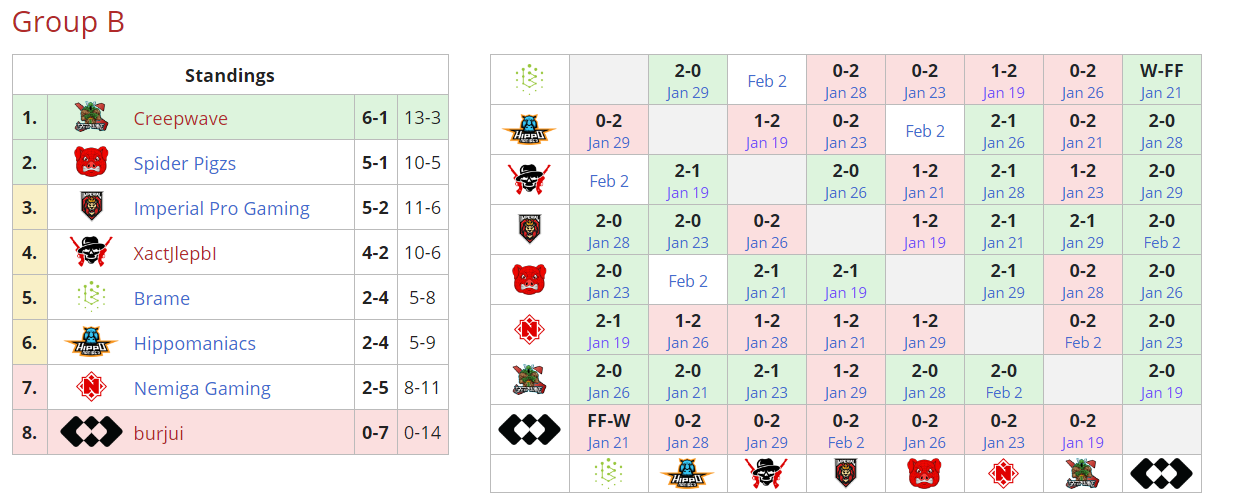Screen dimensions: 1254x503
Task: Click Jan 21 date under the W-FF result
Action: point(1161,93)
